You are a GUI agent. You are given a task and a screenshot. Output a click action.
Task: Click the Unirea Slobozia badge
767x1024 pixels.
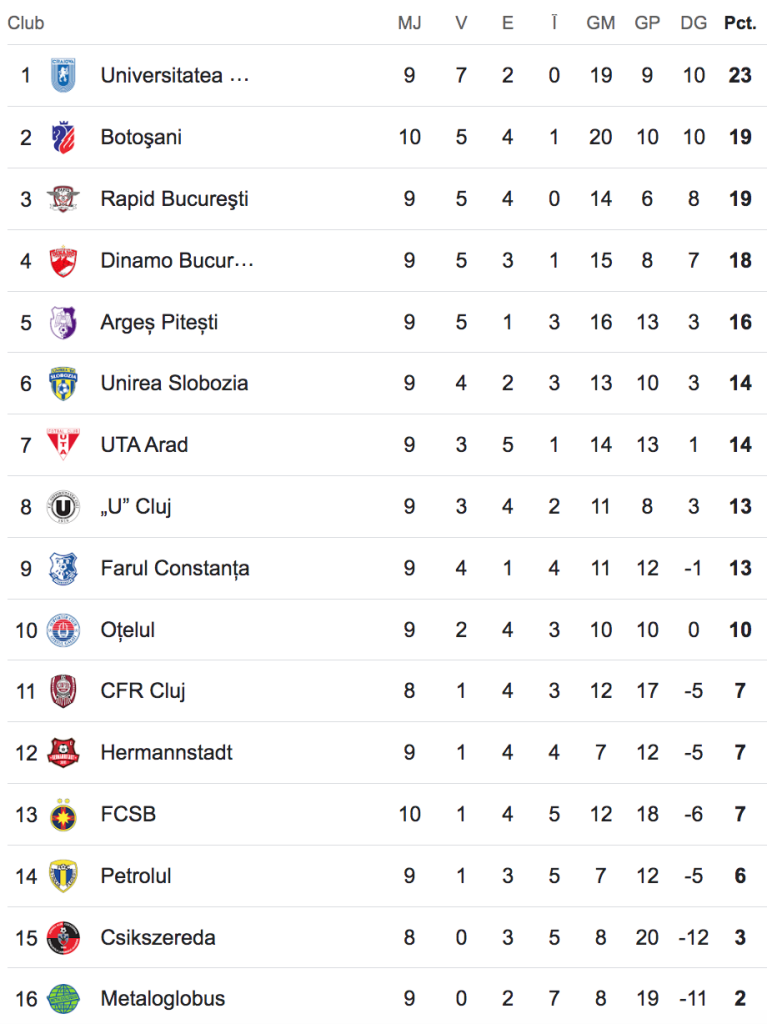(x=63, y=383)
